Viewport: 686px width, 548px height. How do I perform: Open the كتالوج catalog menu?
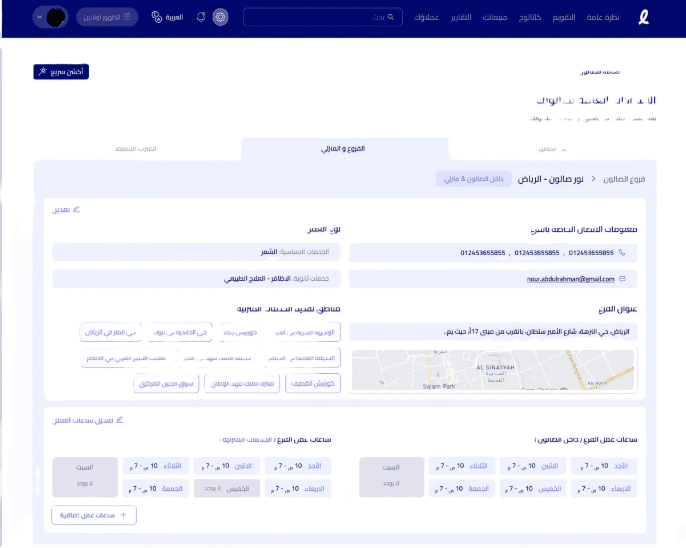click(x=530, y=17)
